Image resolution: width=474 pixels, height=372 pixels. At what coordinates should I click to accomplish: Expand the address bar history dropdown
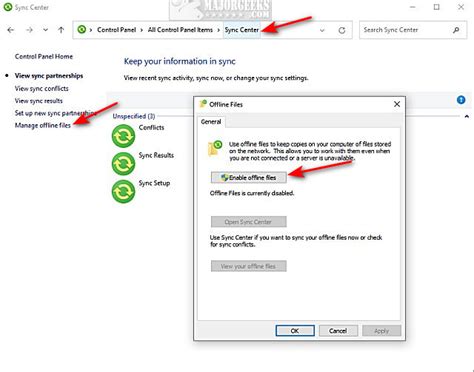(x=322, y=30)
